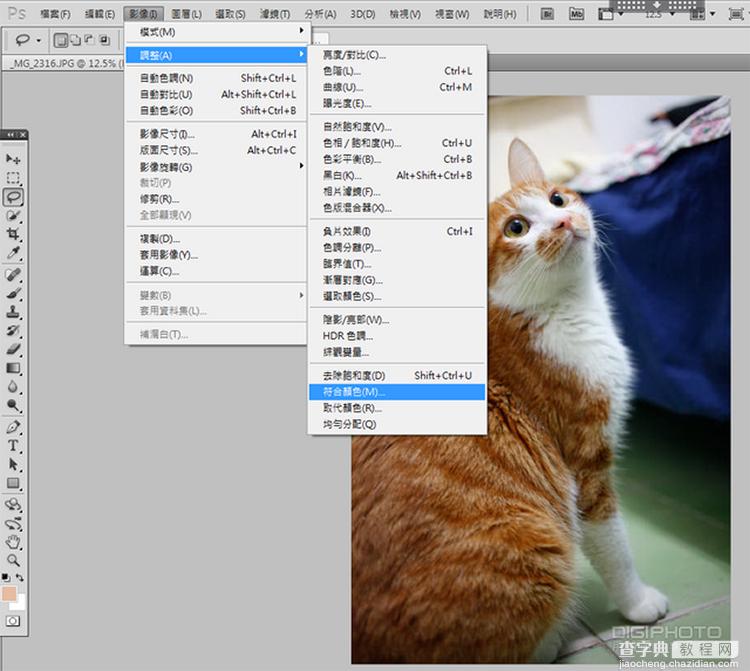Select the Eraser tool
Viewport: 750px width, 671px height.
tap(13, 349)
